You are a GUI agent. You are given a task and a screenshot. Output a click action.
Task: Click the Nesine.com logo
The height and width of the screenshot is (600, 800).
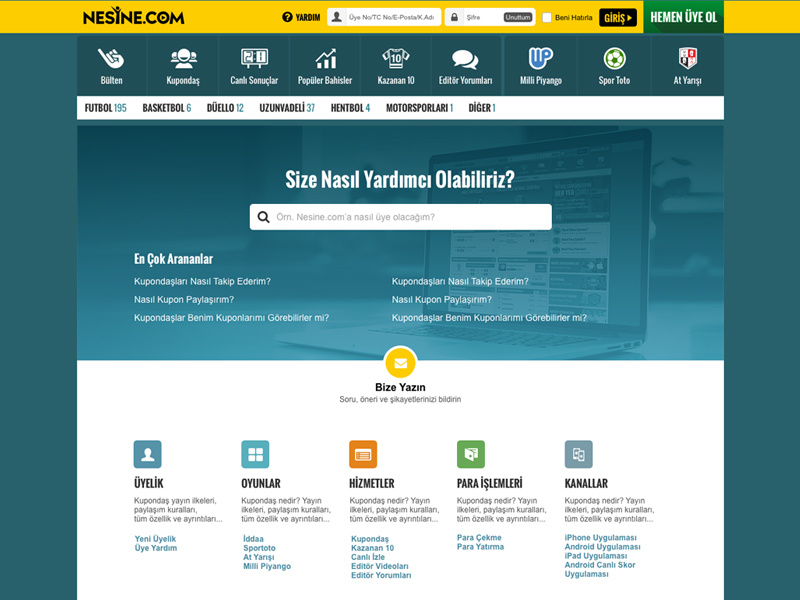[x=134, y=16]
